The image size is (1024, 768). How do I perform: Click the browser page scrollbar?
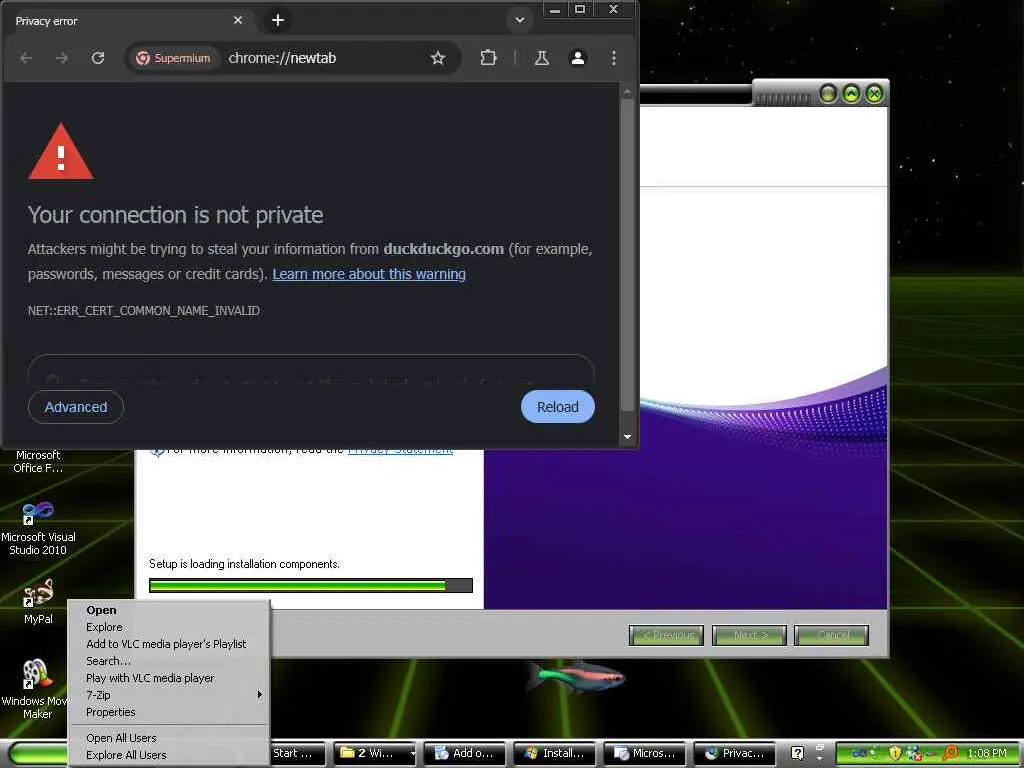(x=627, y=255)
